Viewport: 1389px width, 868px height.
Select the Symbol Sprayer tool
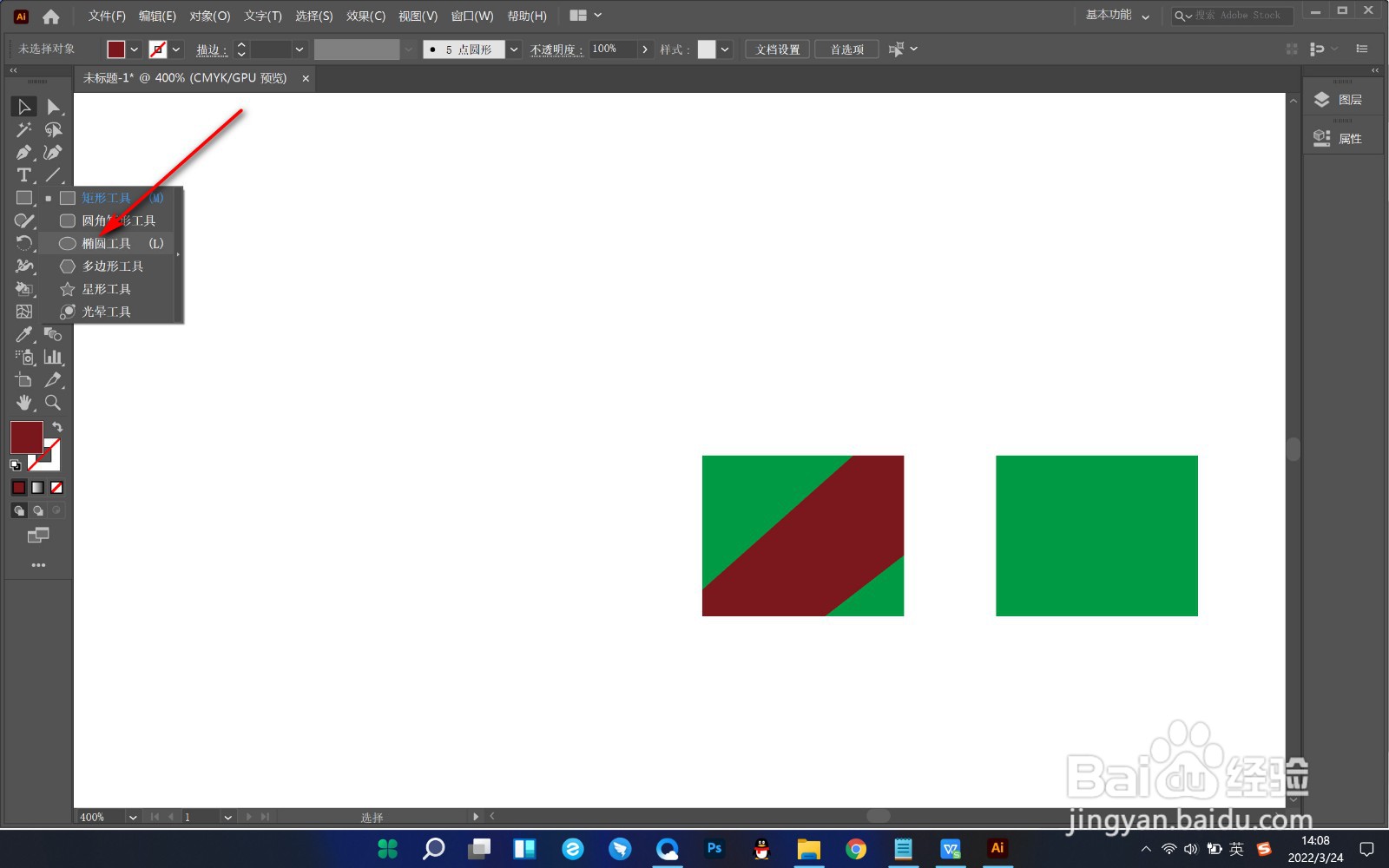[24, 357]
